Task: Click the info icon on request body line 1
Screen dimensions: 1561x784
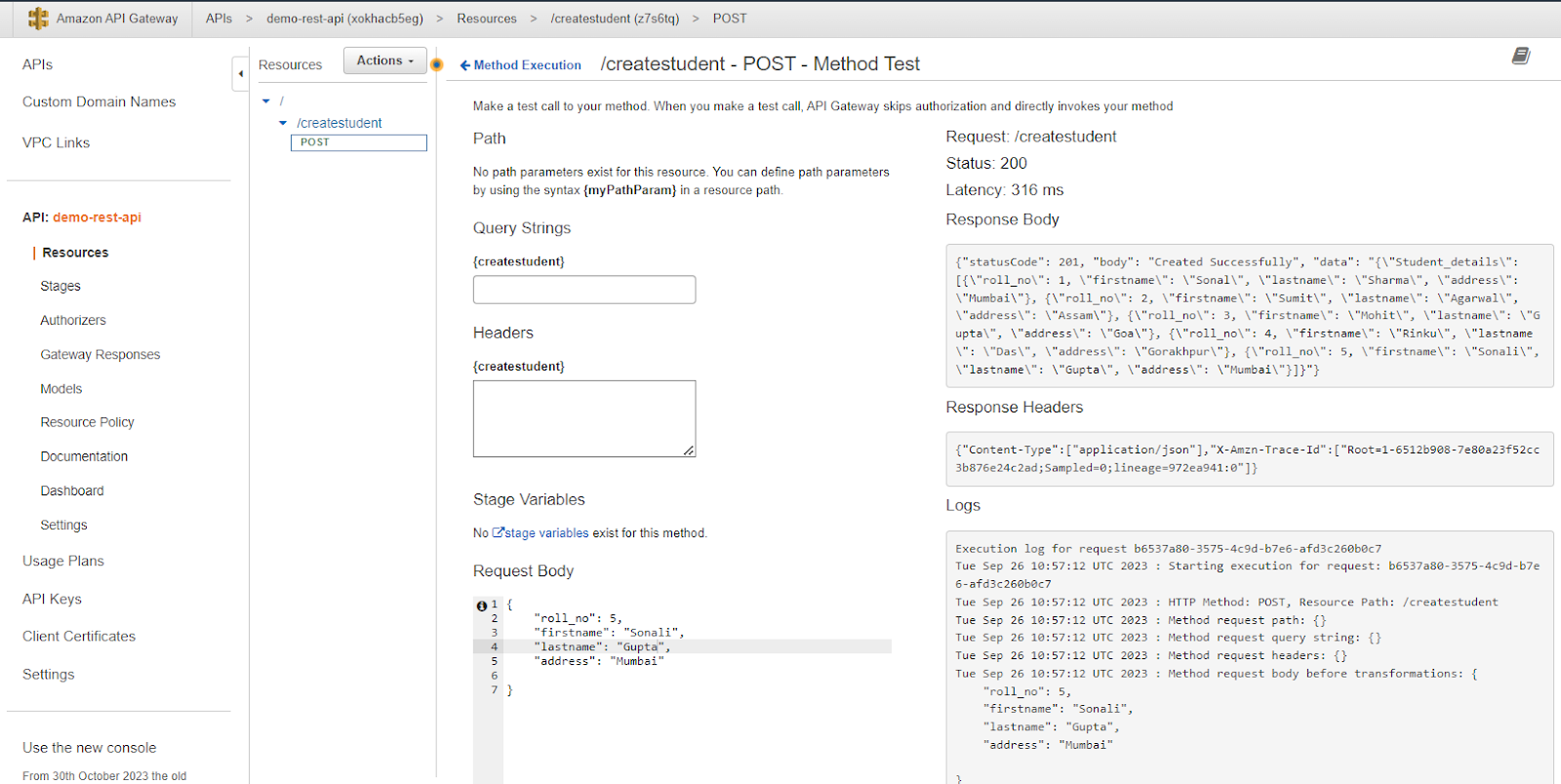Action: click(x=481, y=606)
